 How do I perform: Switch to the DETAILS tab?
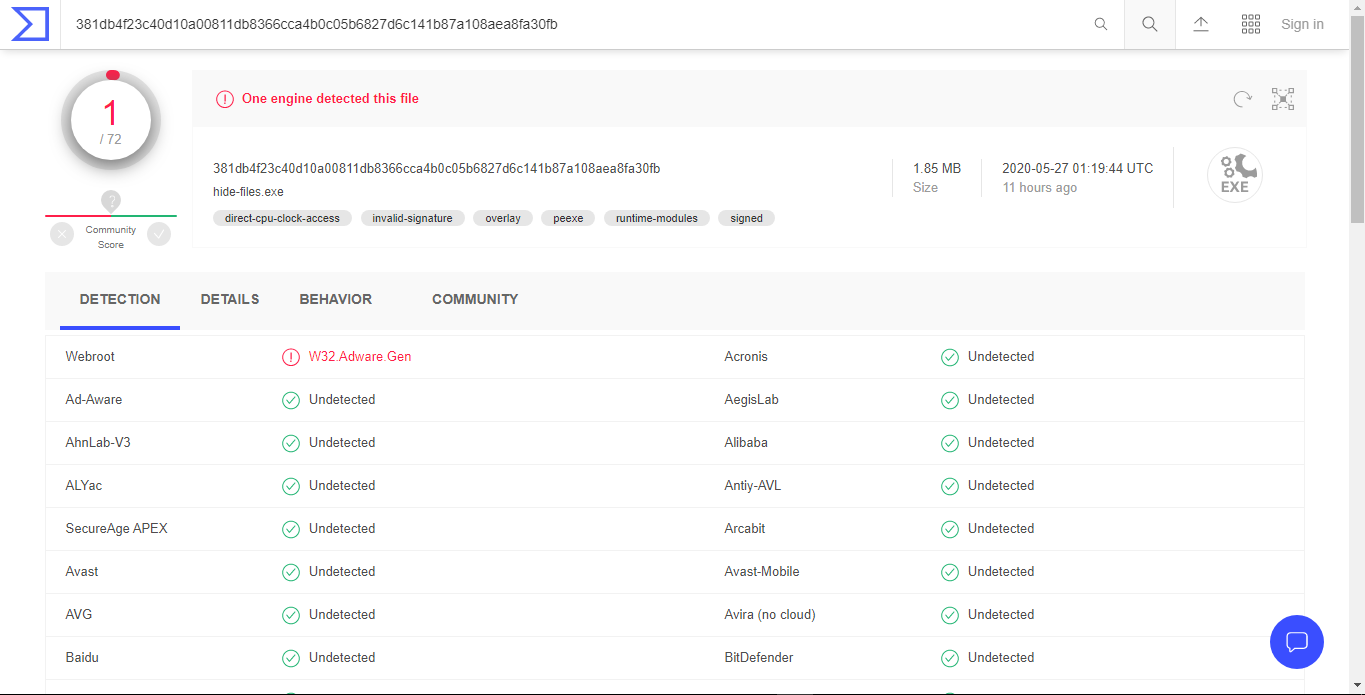click(x=230, y=299)
